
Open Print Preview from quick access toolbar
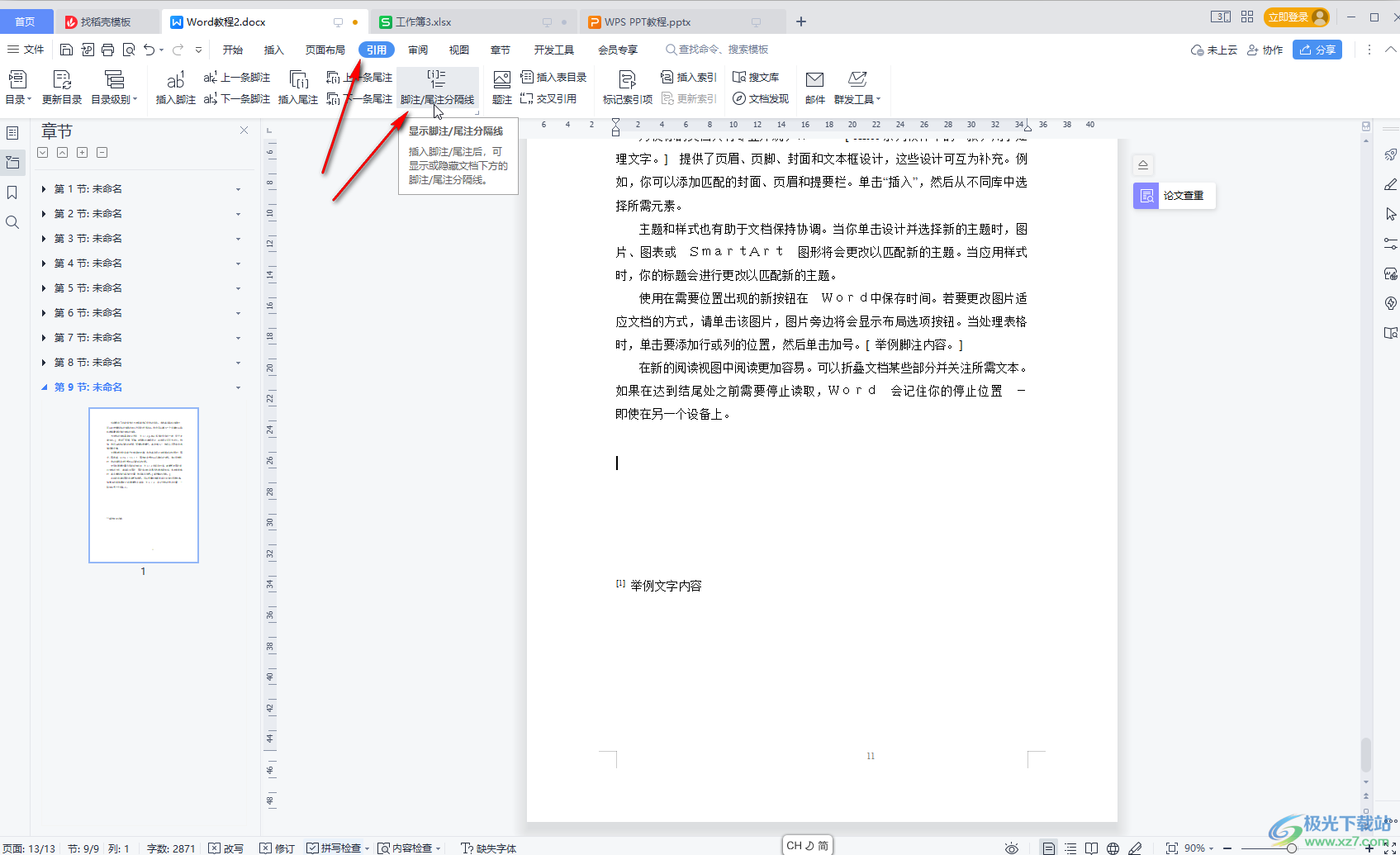[129, 50]
